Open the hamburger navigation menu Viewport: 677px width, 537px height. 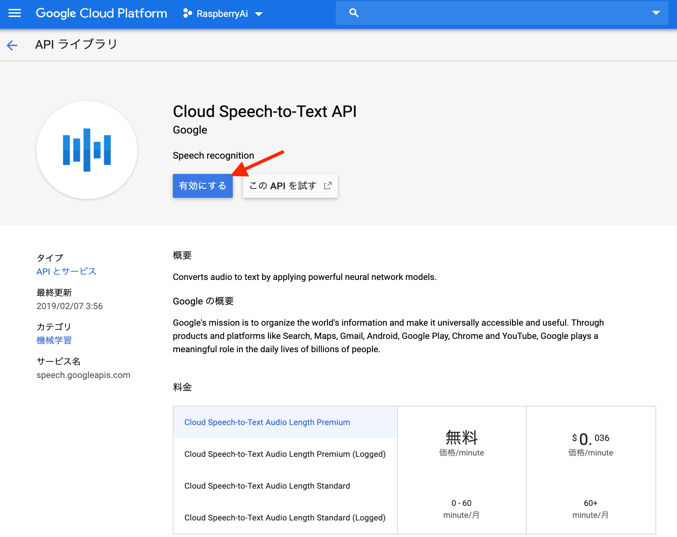(x=15, y=13)
